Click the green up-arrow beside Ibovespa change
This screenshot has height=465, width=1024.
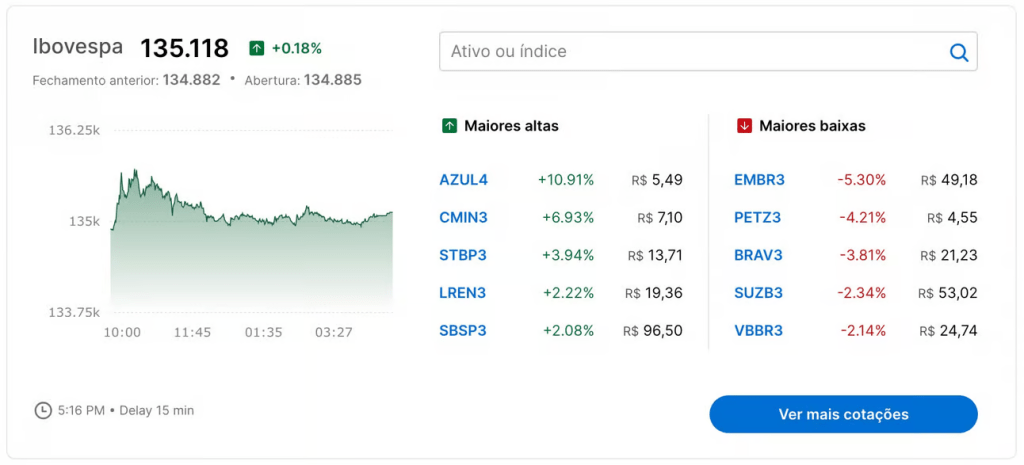point(257,48)
